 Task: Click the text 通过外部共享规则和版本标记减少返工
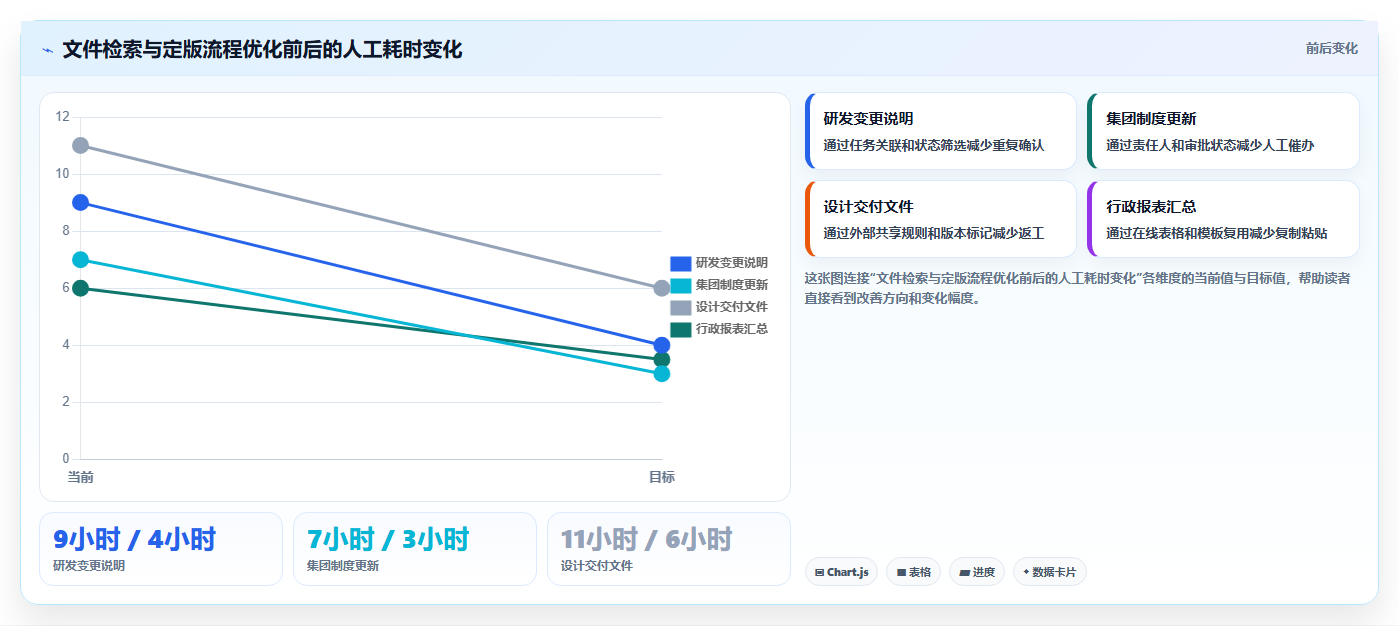(933, 233)
